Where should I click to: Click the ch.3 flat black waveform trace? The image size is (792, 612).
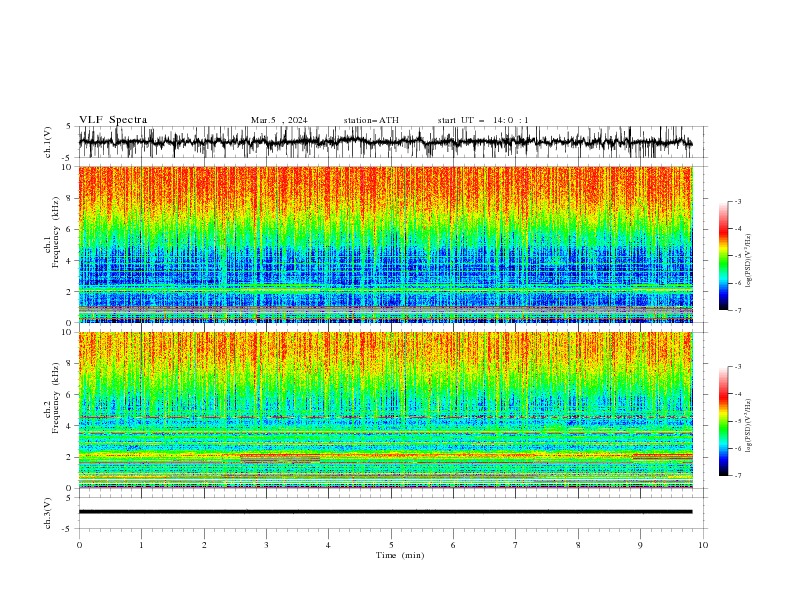[385, 512]
